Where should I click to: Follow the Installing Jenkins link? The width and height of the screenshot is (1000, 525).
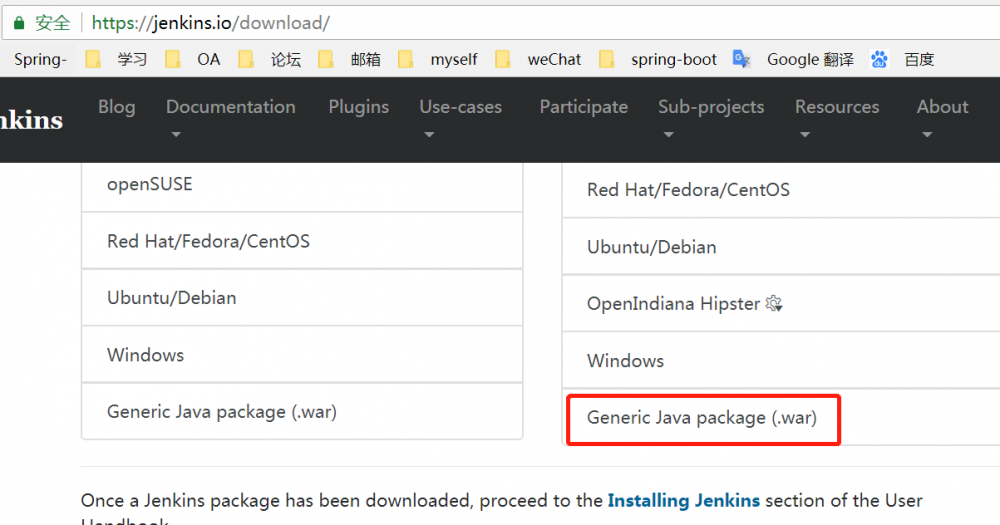tap(683, 500)
